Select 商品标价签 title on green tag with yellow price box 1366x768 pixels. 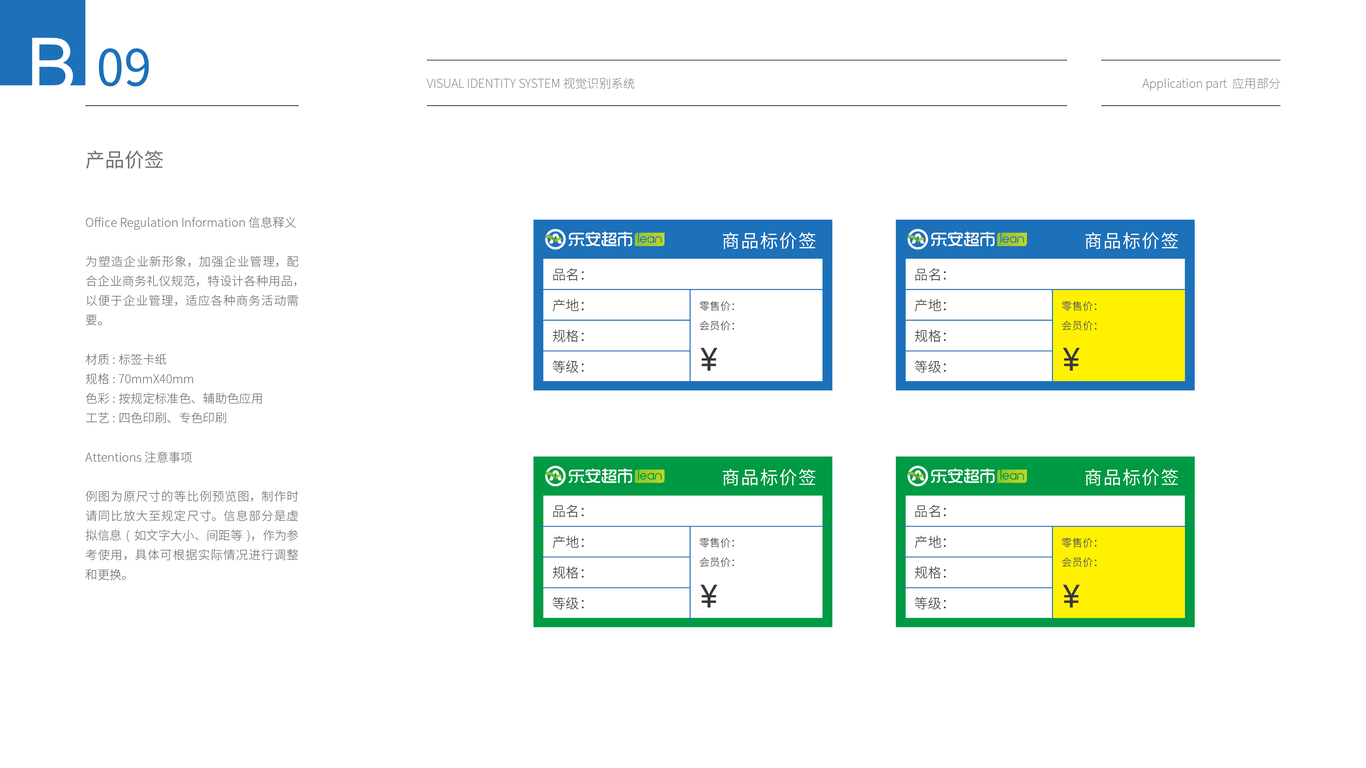[1131, 478]
